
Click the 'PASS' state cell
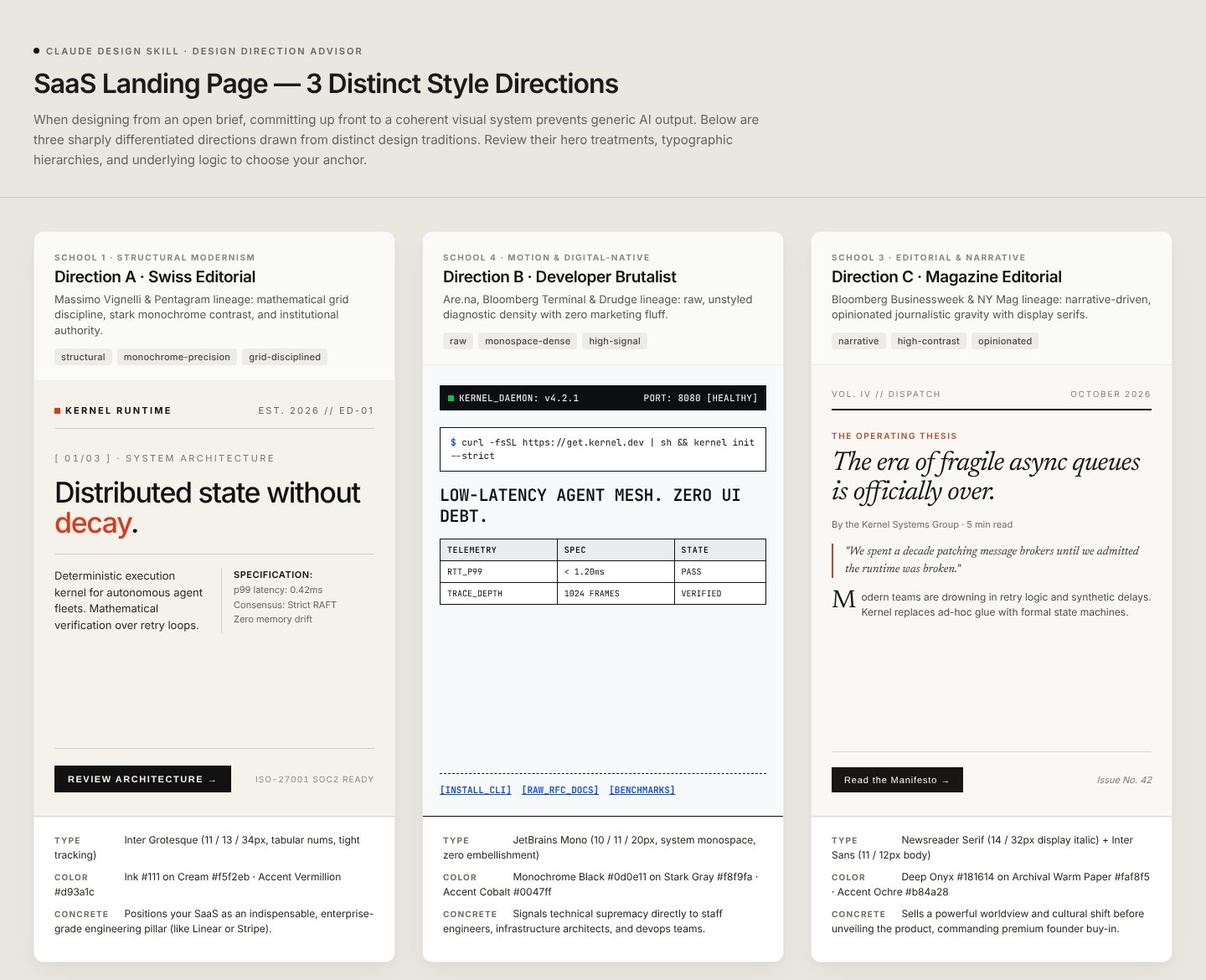pos(720,571)
